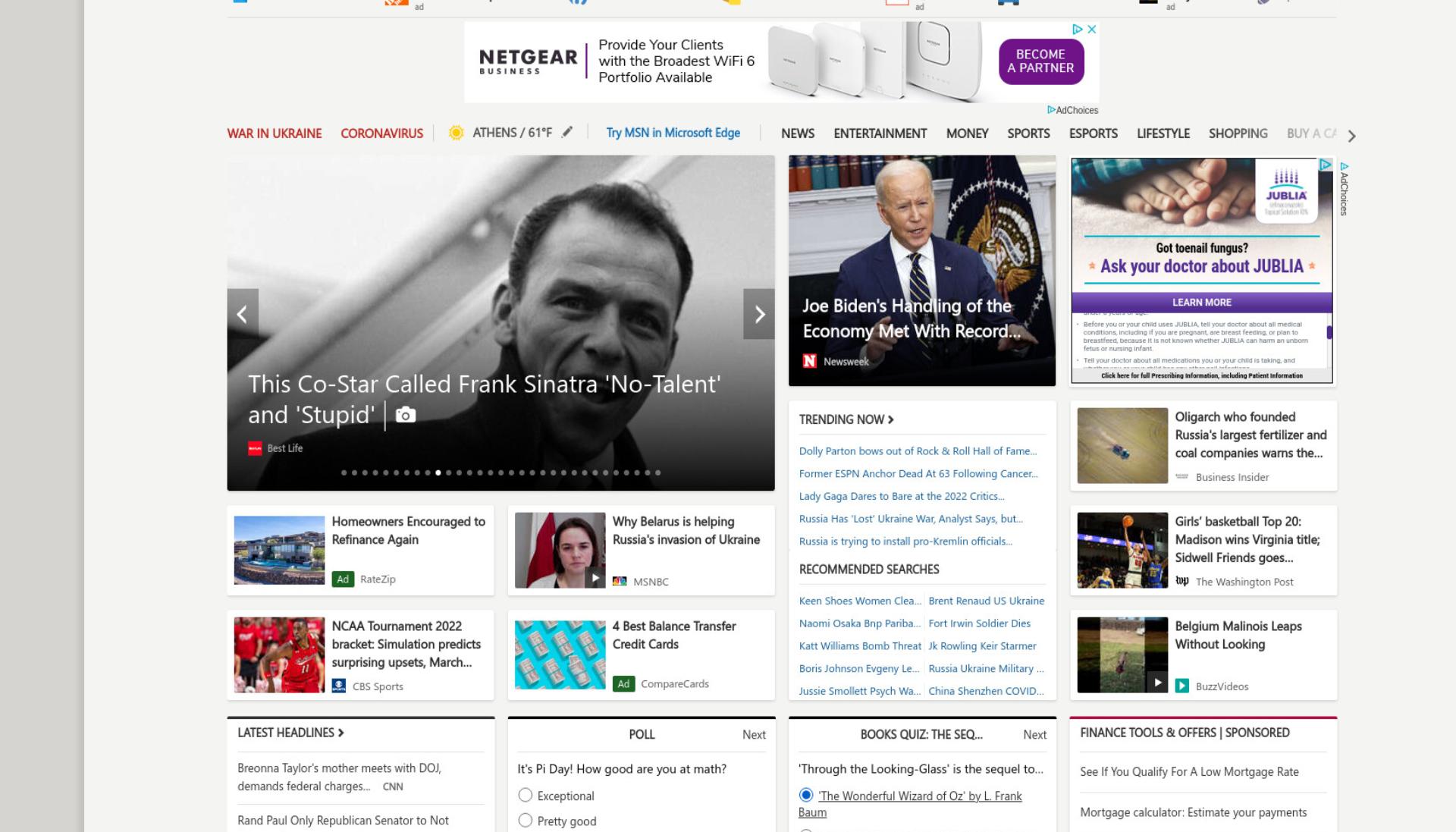Screen dimensions: 1456x832
Task: Click Try MSN in Microsoft Edge link
Action: click(673, 133)
